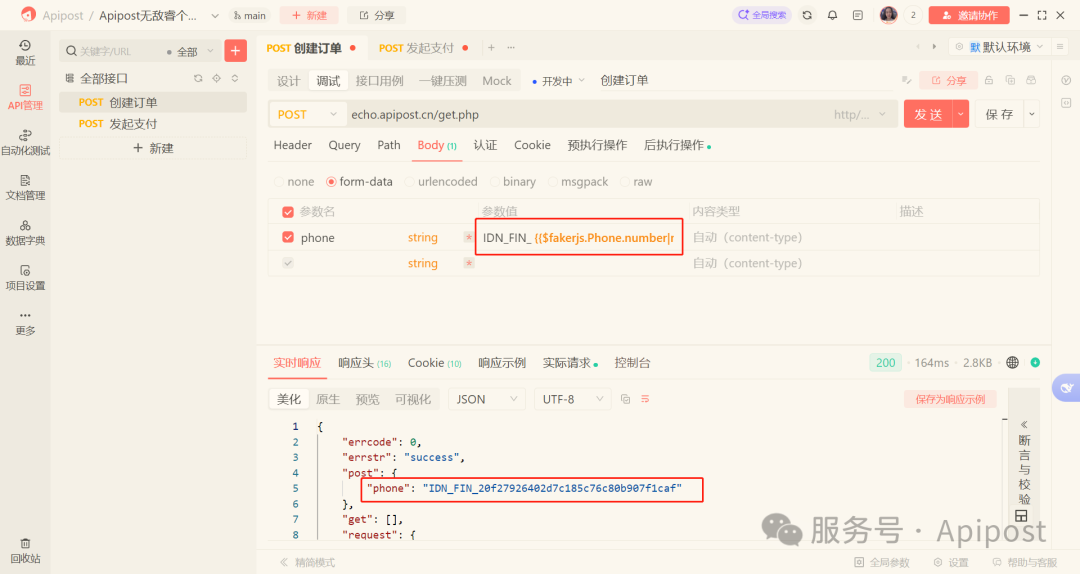Click the URL field echo.apipost.cn/get.php
The width and height of the screenshot is (1080, 574).
585,114
